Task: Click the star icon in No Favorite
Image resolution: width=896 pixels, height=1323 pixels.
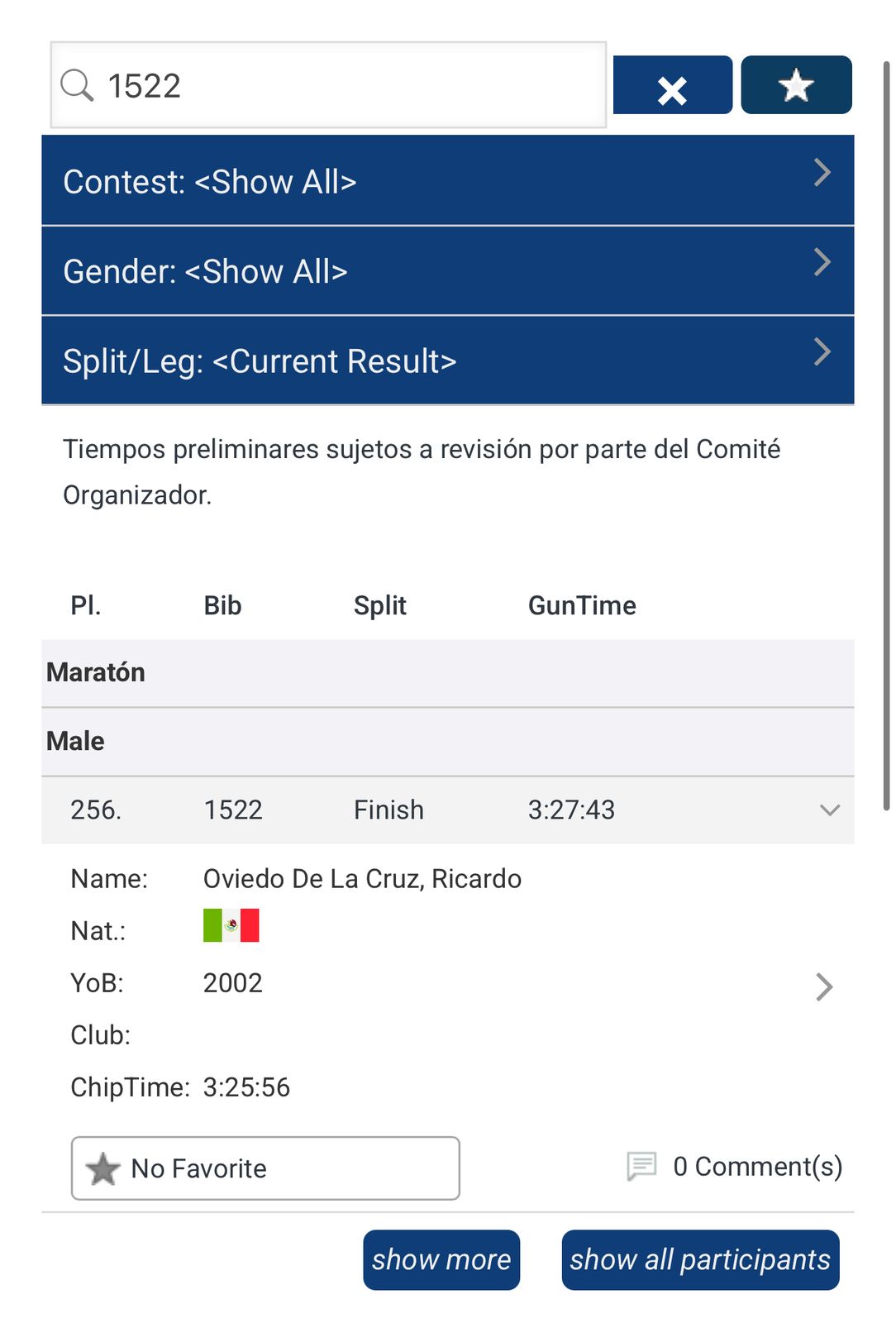Action: pyautogui.click(x=103, y=1168)
